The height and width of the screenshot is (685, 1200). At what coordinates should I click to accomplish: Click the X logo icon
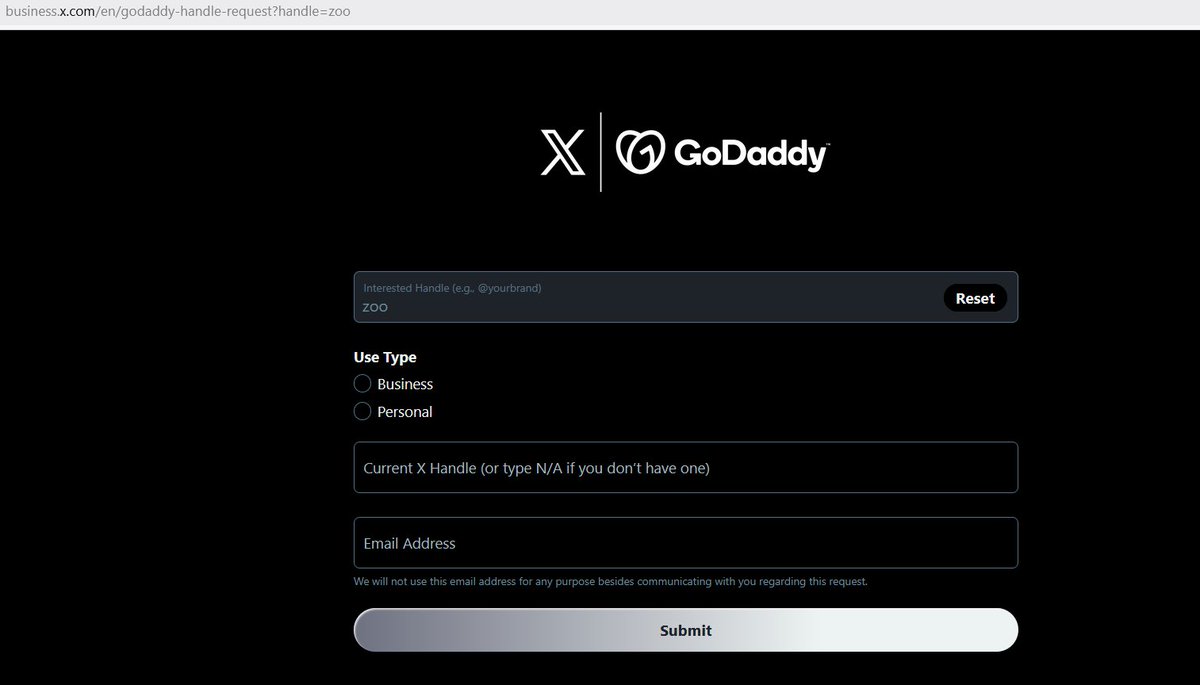pos(561,152)
